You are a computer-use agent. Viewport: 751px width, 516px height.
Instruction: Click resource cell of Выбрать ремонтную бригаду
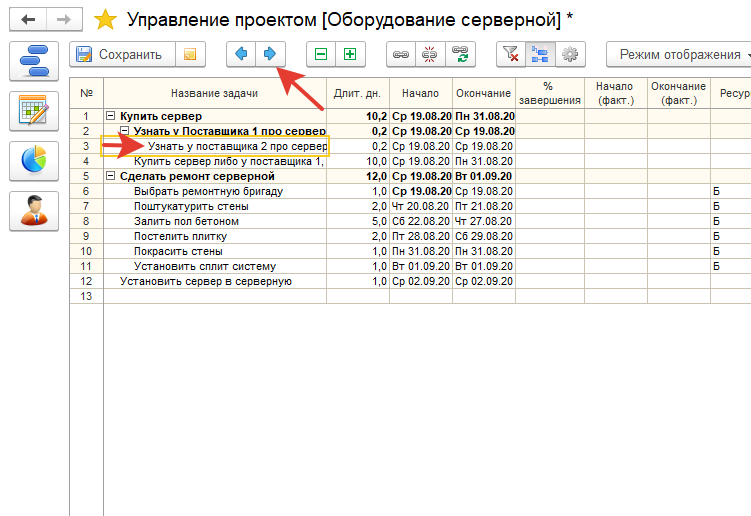click(x=730, y=191)
